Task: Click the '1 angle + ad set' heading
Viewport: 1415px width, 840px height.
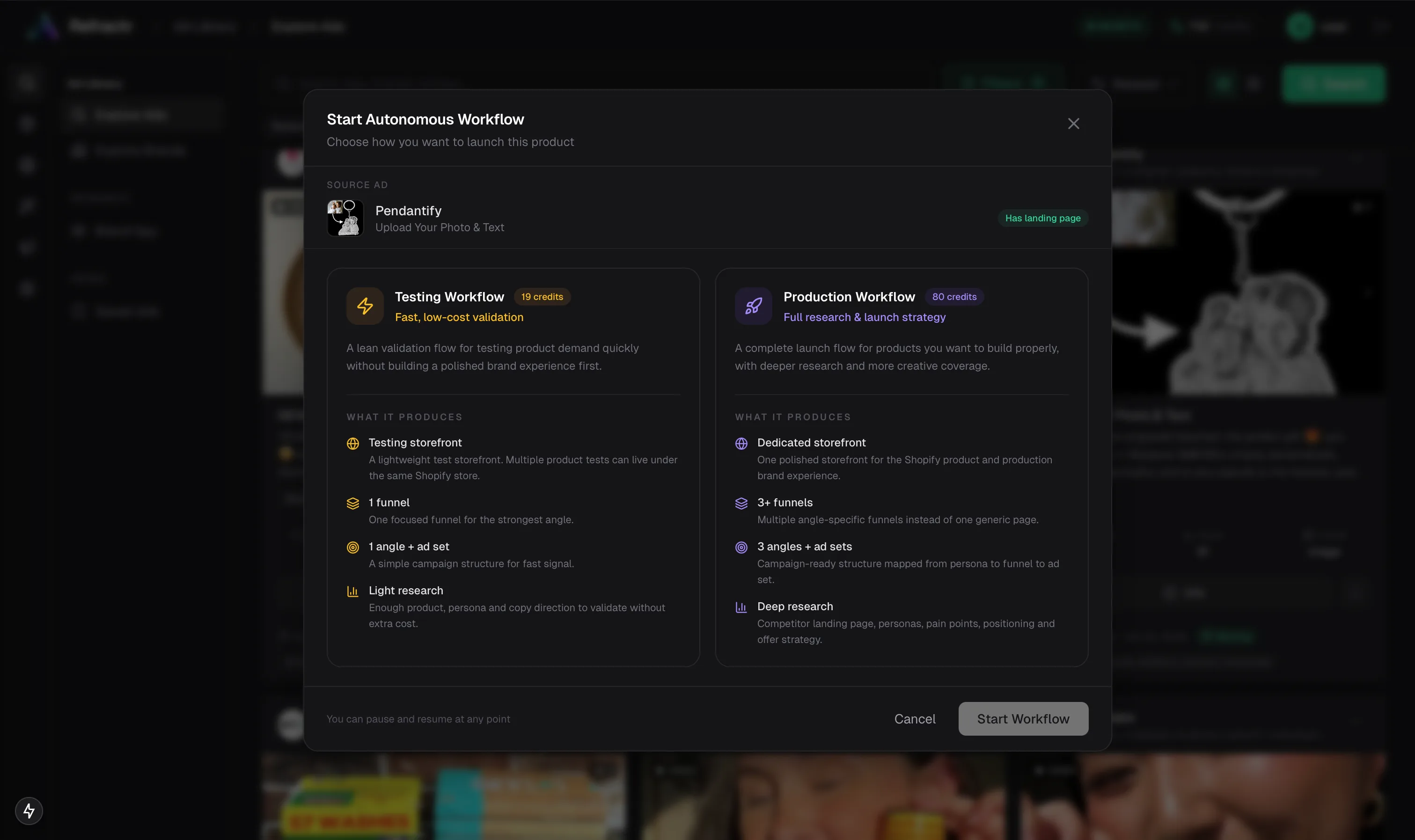Action: (x=409, y=547)
